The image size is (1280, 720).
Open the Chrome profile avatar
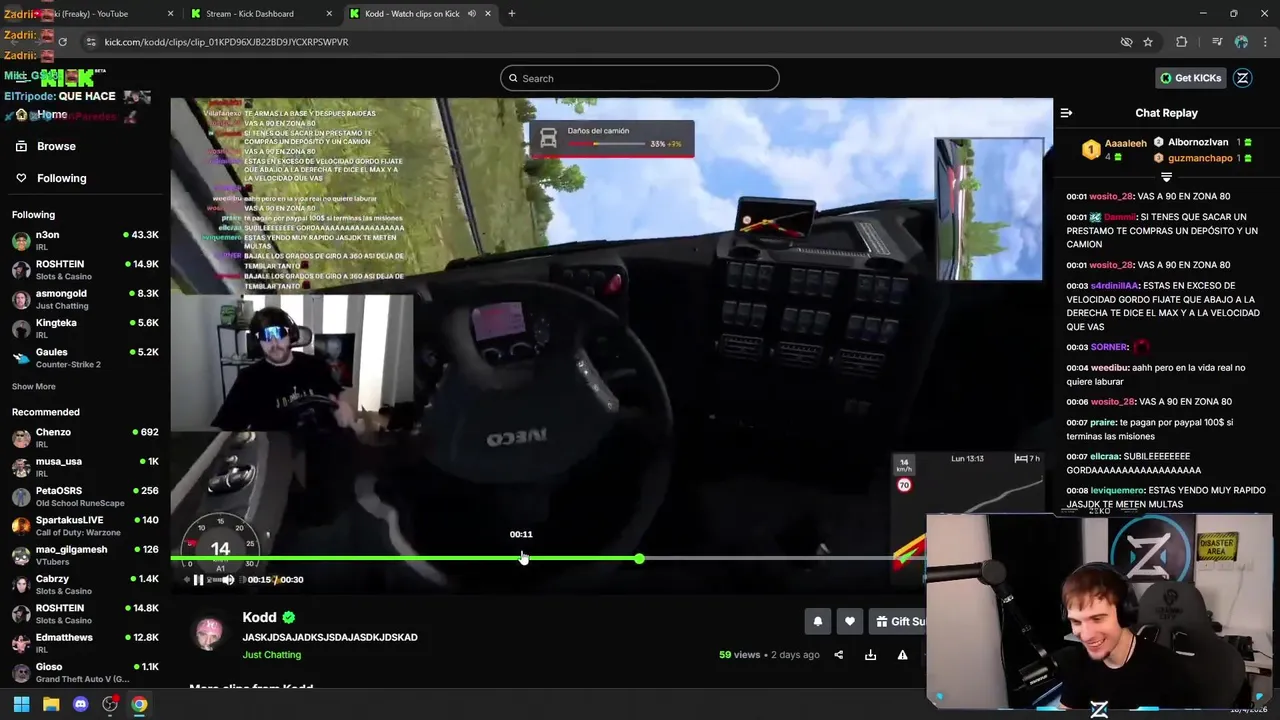[x=1241, y=42]
